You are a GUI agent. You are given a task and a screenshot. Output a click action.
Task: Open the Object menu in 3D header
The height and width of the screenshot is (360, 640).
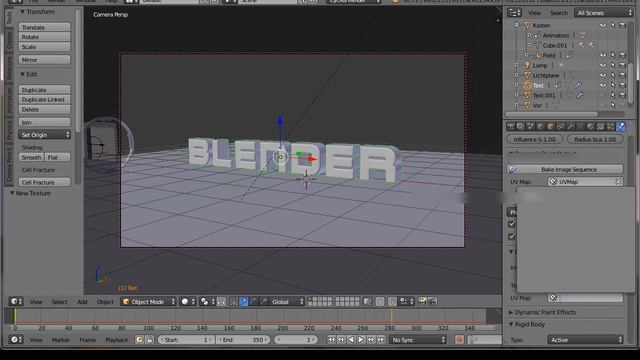point(105,302)
